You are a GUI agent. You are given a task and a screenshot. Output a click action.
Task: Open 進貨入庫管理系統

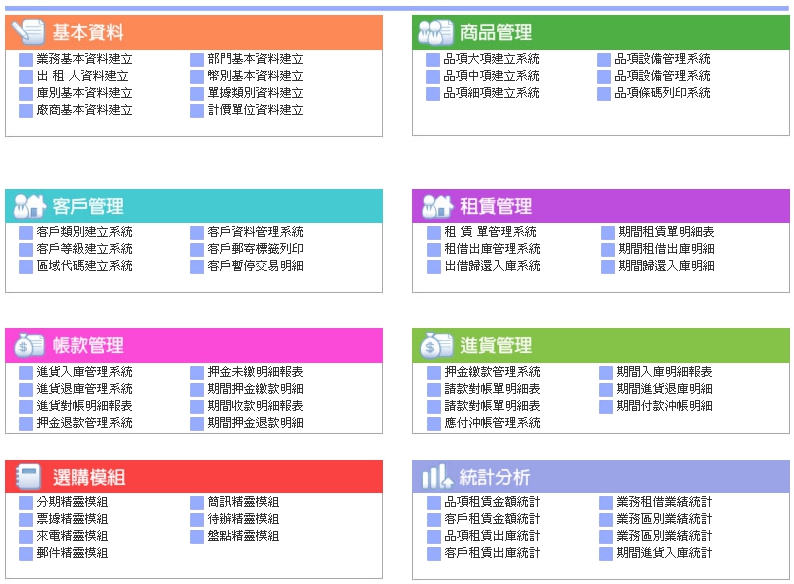[x=84, y=372]
